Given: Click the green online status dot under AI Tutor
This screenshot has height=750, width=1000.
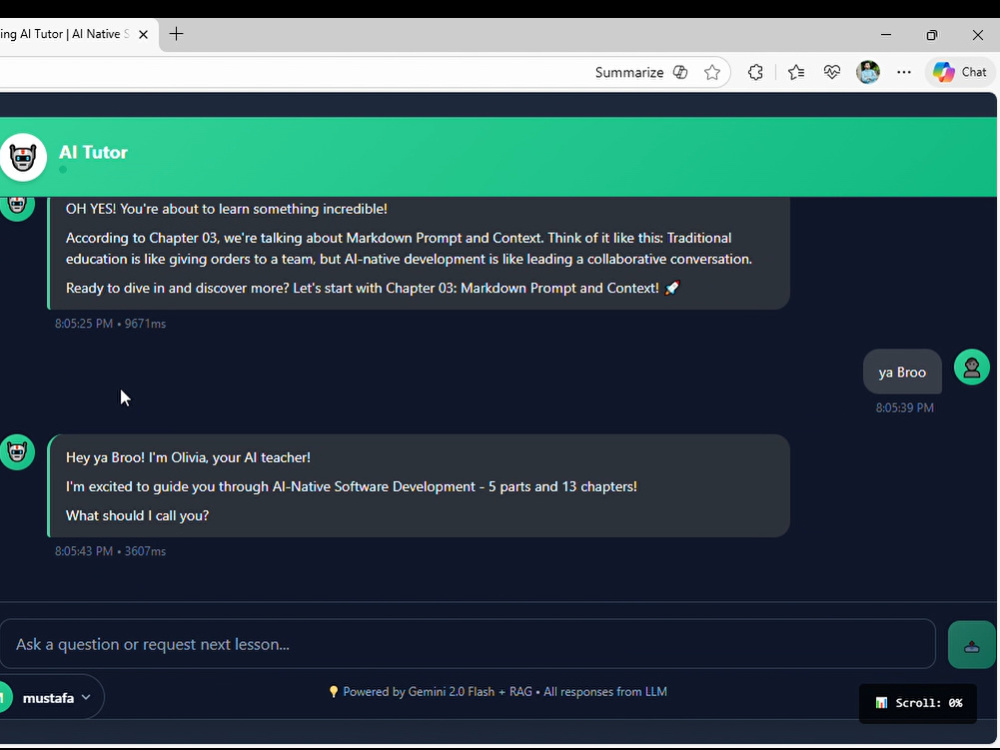Looking at the screenshot, I should pyautogui.click(x=62, y=170).
